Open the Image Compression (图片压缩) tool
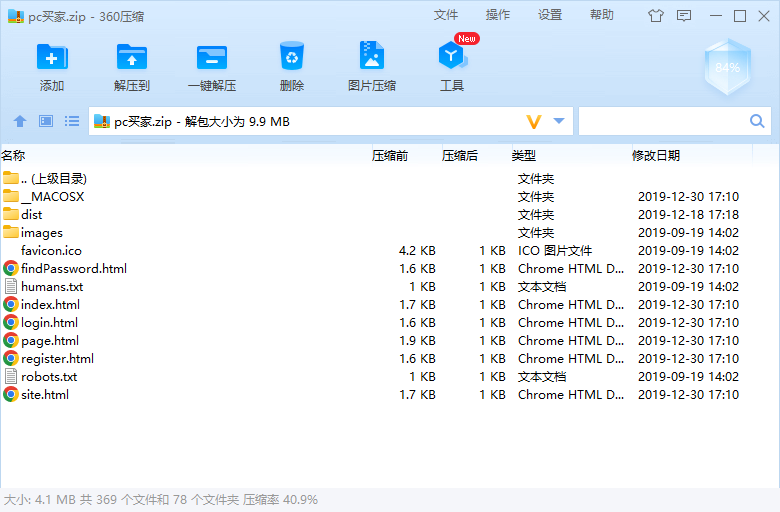This screenshot has height=512, width=780. (372, 58)
